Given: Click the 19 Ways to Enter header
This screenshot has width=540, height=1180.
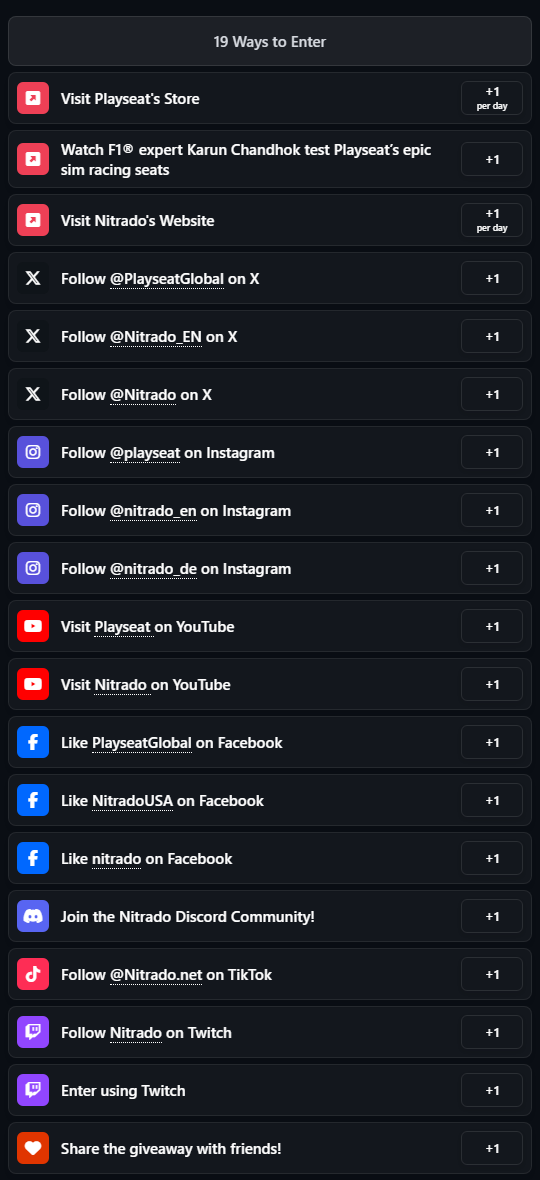Looking at the screenshot, I should tap(270, 41).
